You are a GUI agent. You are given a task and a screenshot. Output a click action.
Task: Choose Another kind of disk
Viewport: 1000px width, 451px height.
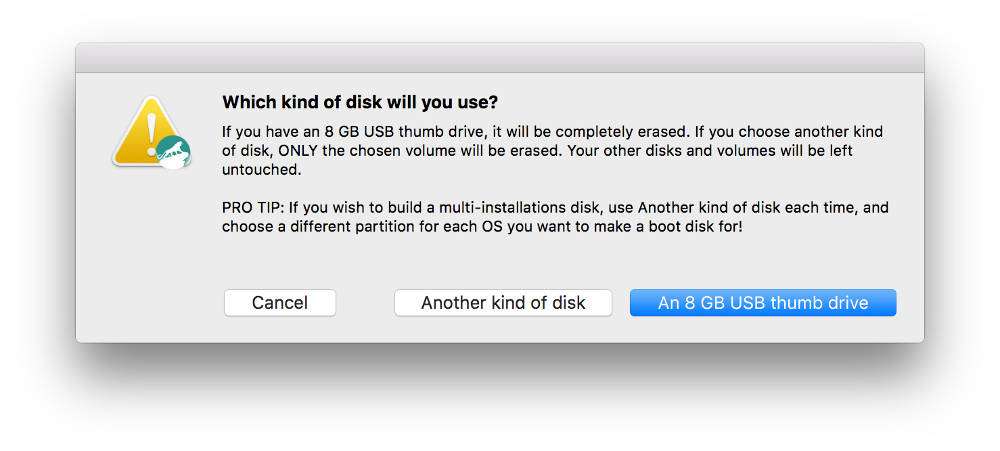tap(503, 303)
